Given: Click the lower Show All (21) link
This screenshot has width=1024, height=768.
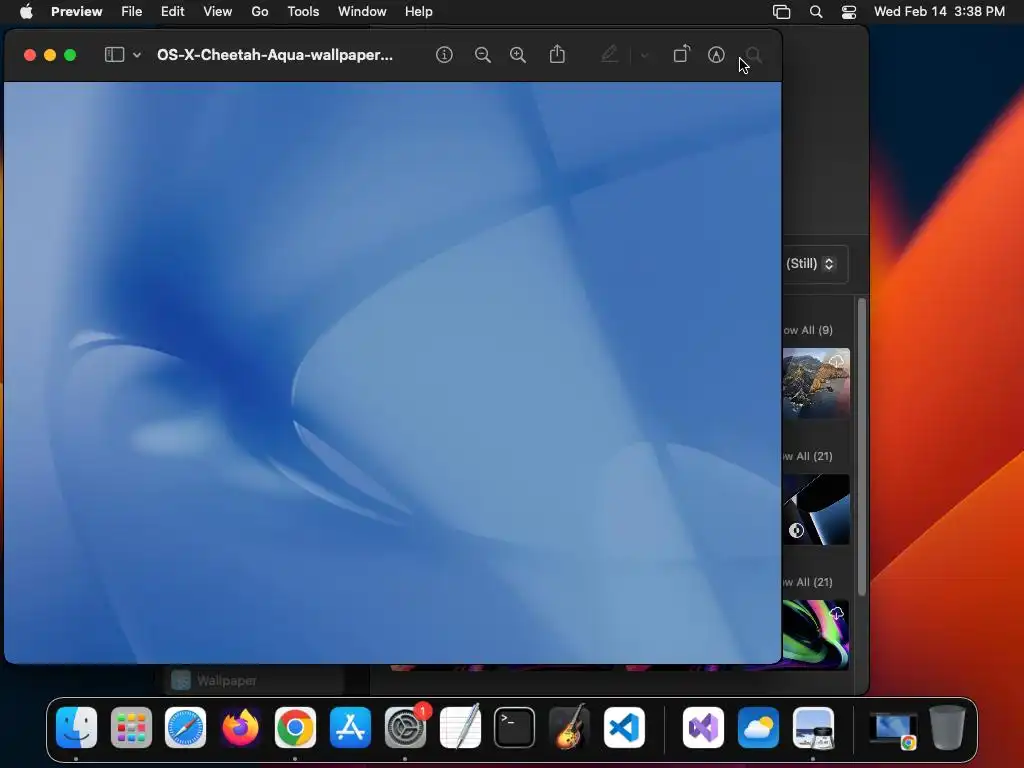Looking at the screenshot, I should click(808, 583).
